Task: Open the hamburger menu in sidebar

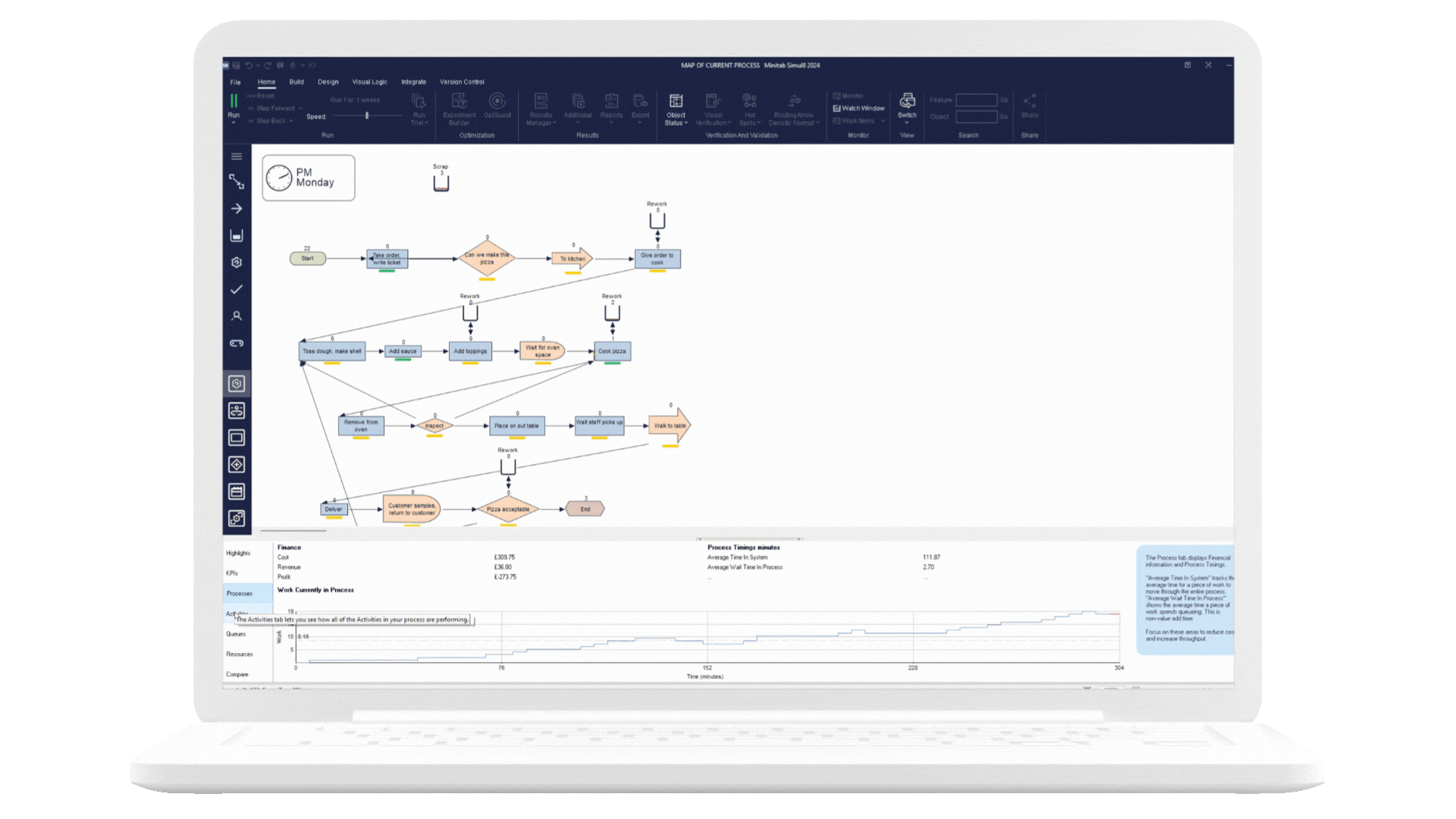Action: pos(237,156)
